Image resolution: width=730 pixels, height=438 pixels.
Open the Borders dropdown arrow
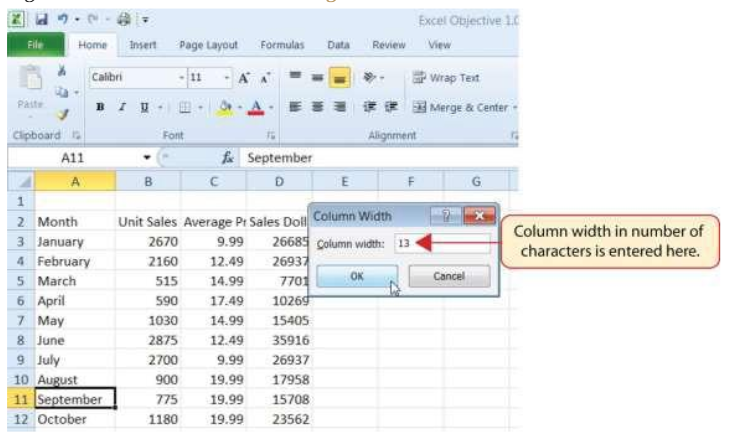tap(201, 108)
